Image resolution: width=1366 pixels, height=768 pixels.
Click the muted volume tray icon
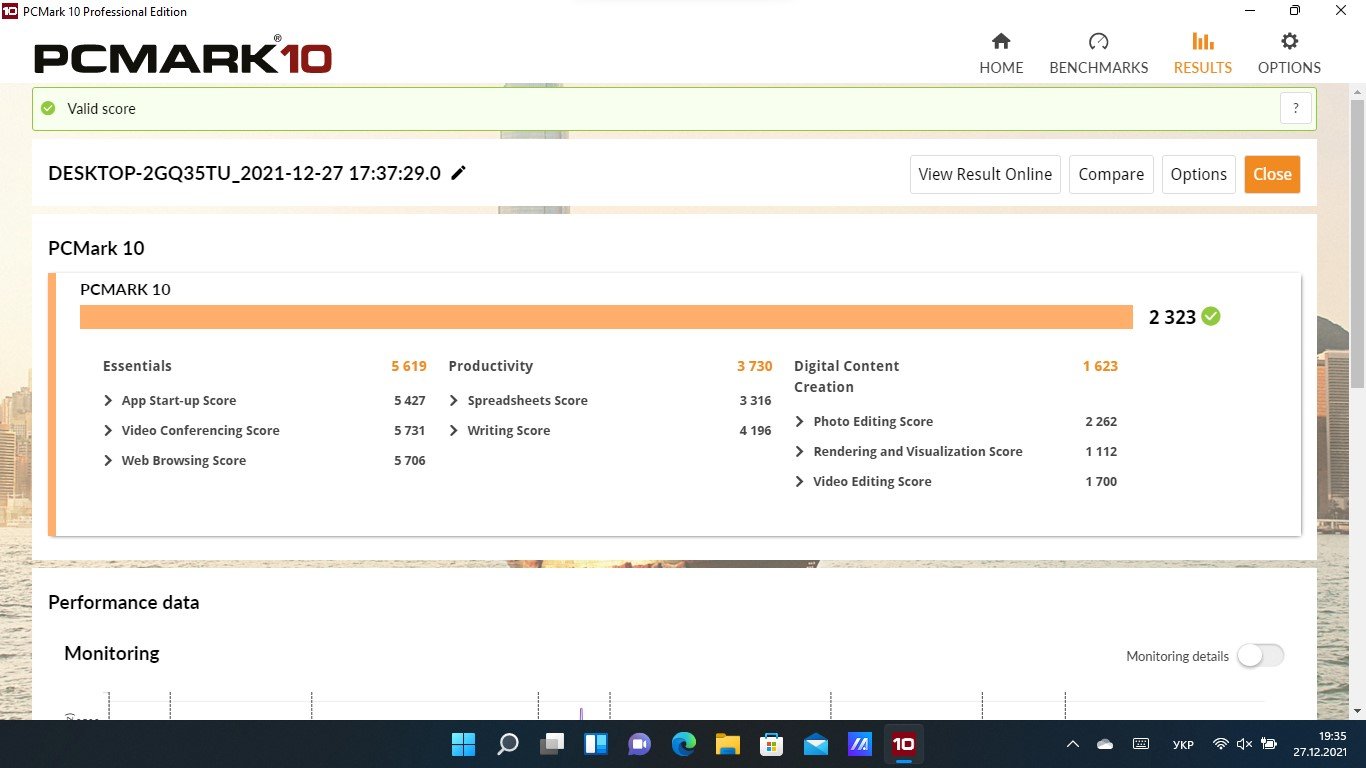(1245, 744)
